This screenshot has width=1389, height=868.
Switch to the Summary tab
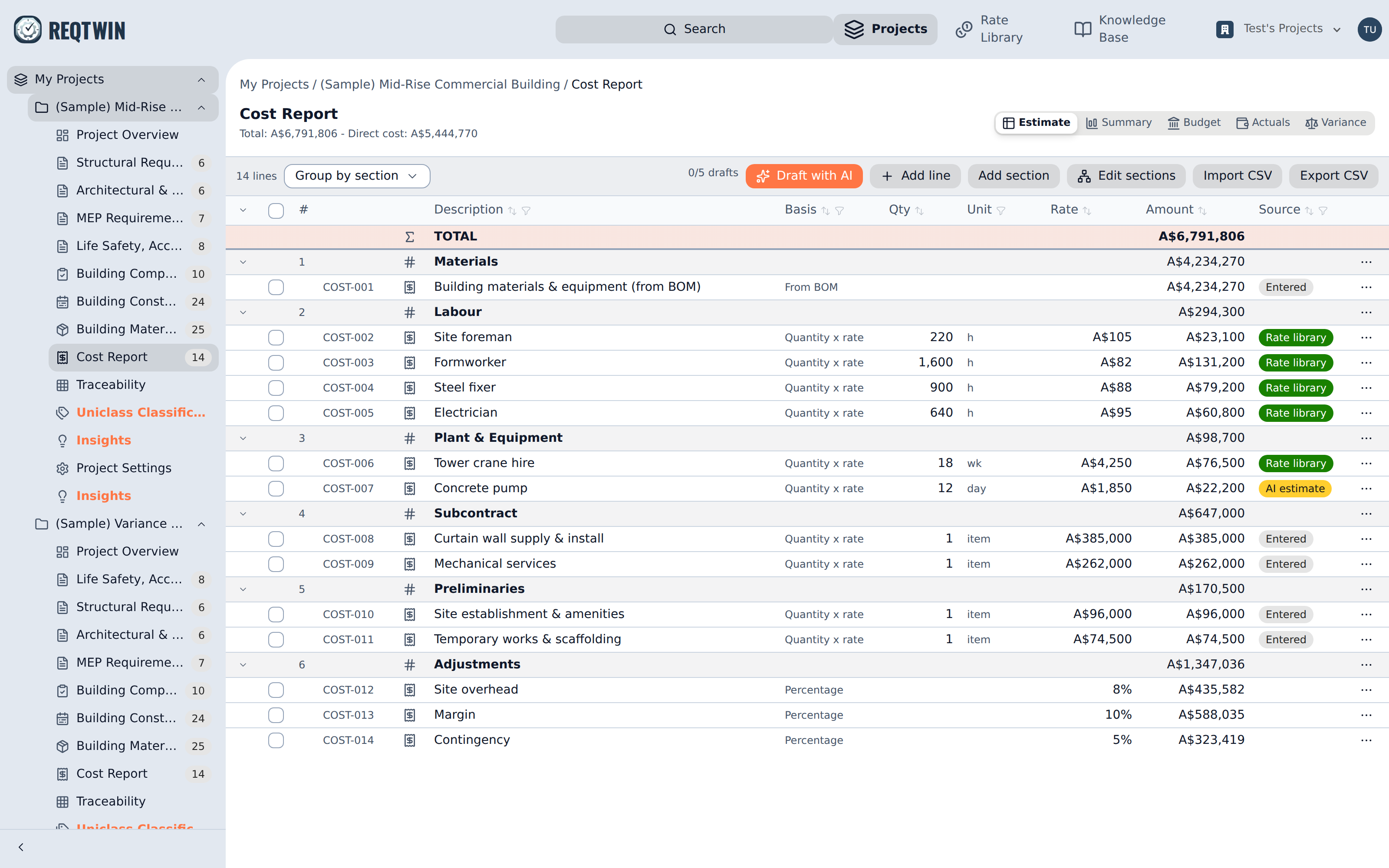(1119, 123)
